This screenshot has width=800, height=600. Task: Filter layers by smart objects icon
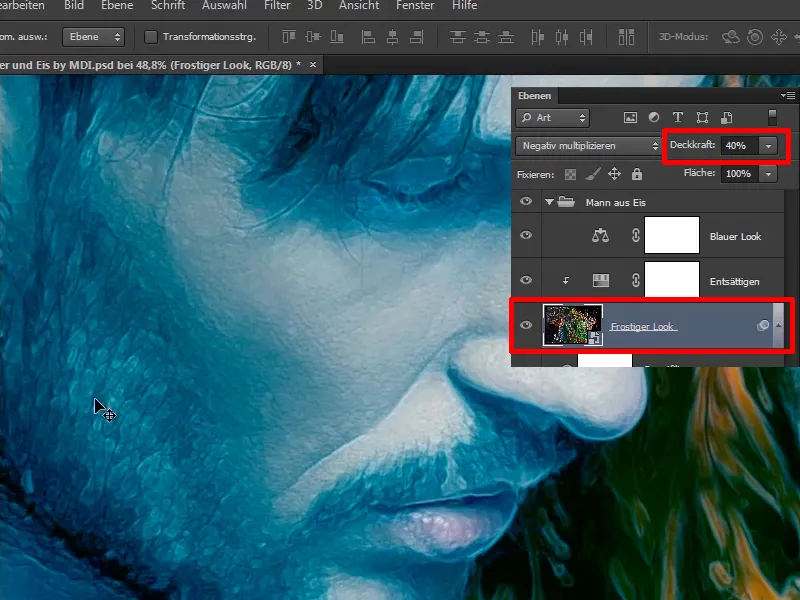click(x=727, y=118)
